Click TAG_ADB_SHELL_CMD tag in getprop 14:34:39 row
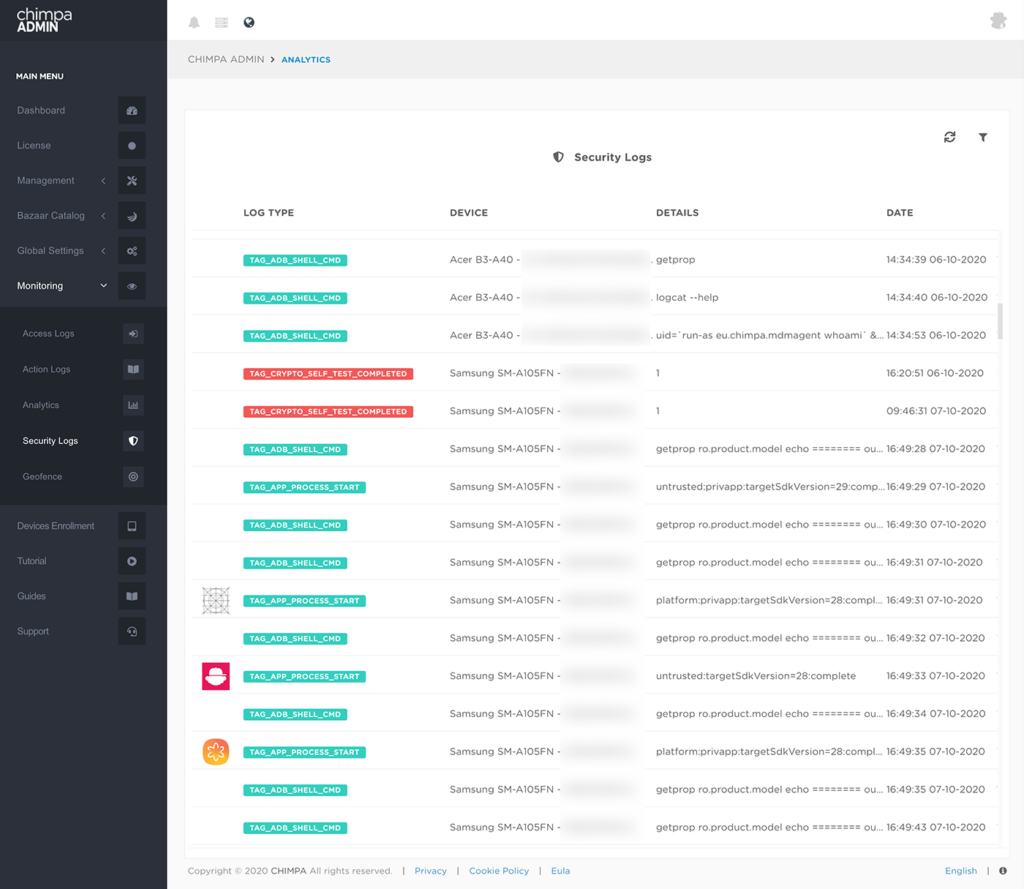 pos(295,260)
